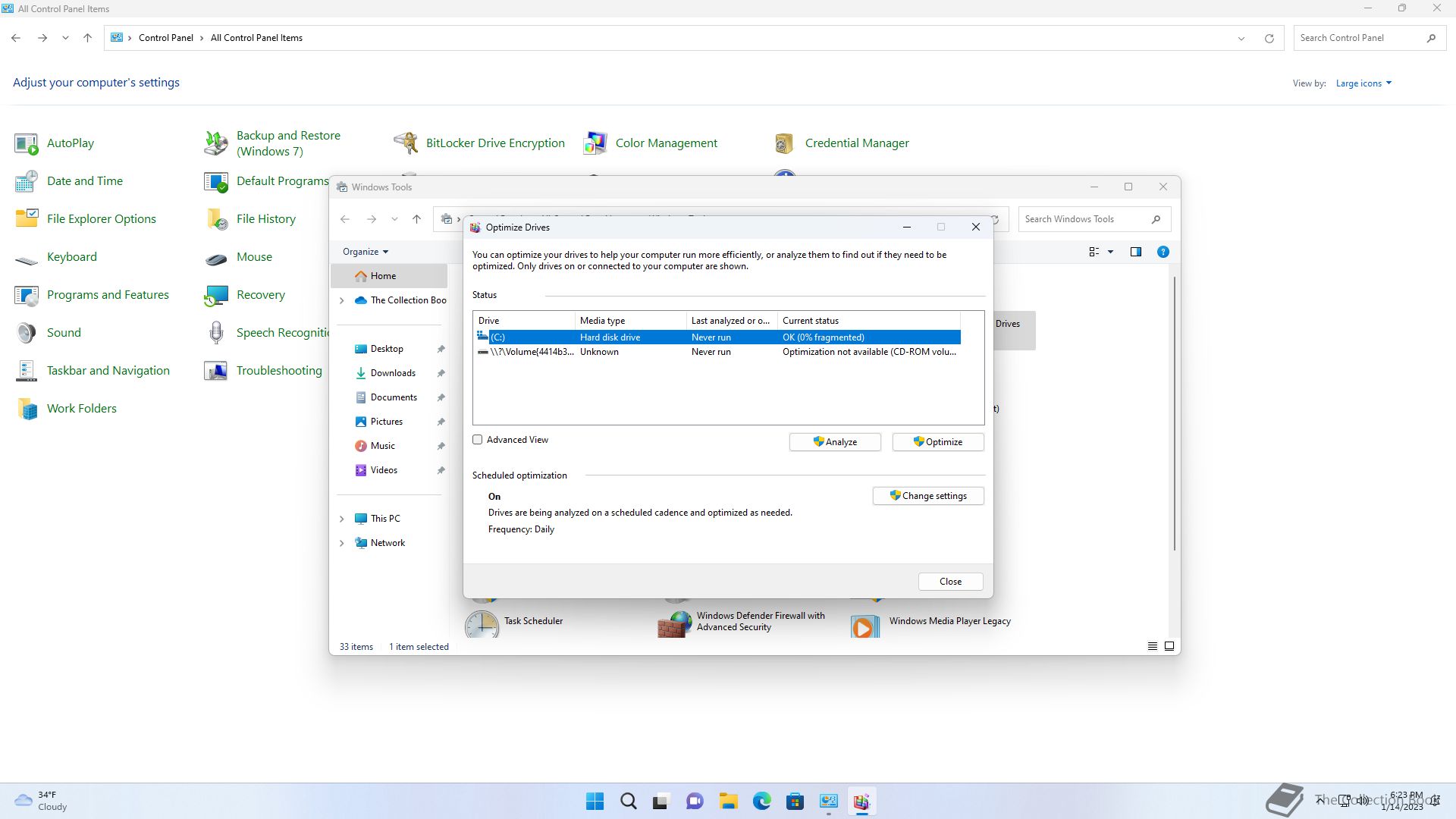This screenshot has height=819, width=1456.
Task: Click the Task Scheduler icon
Action: click(482, 624)
